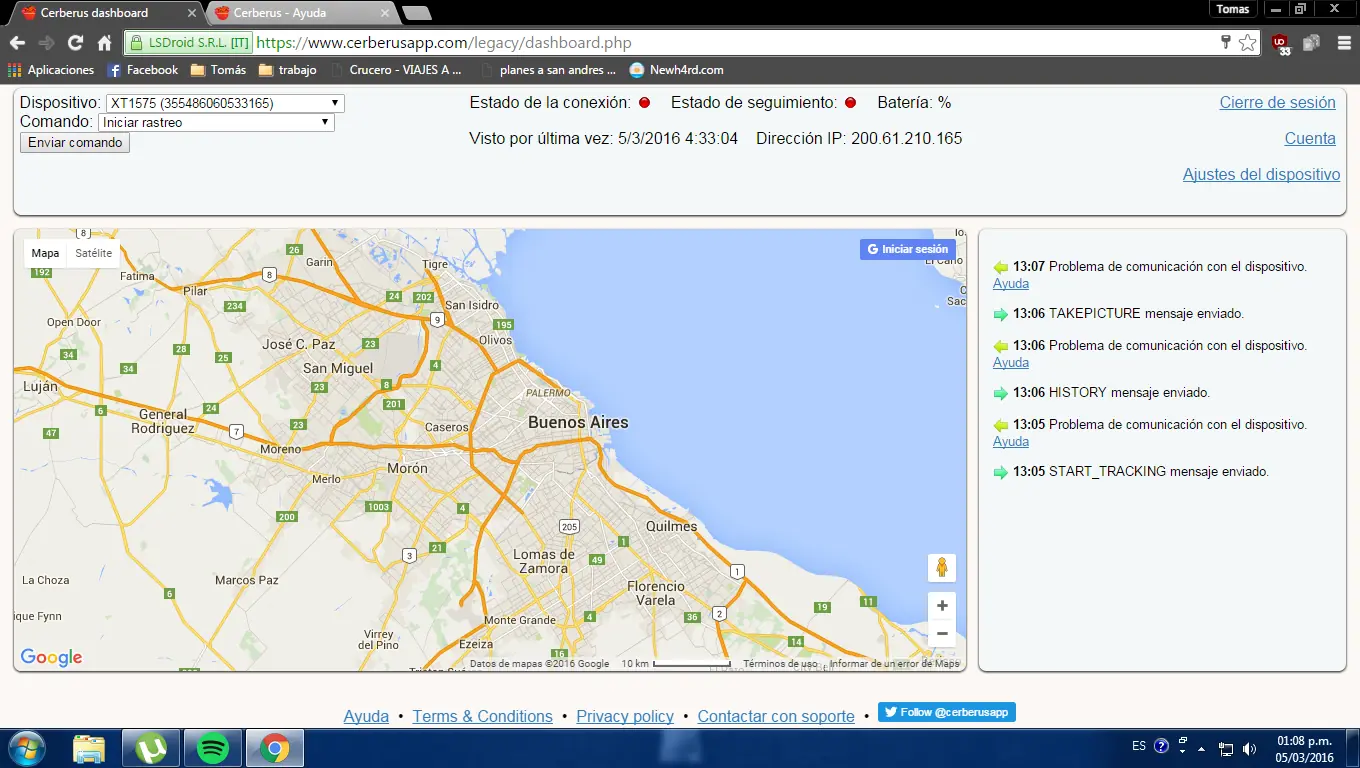Zoom out the map with minus button

942,633
